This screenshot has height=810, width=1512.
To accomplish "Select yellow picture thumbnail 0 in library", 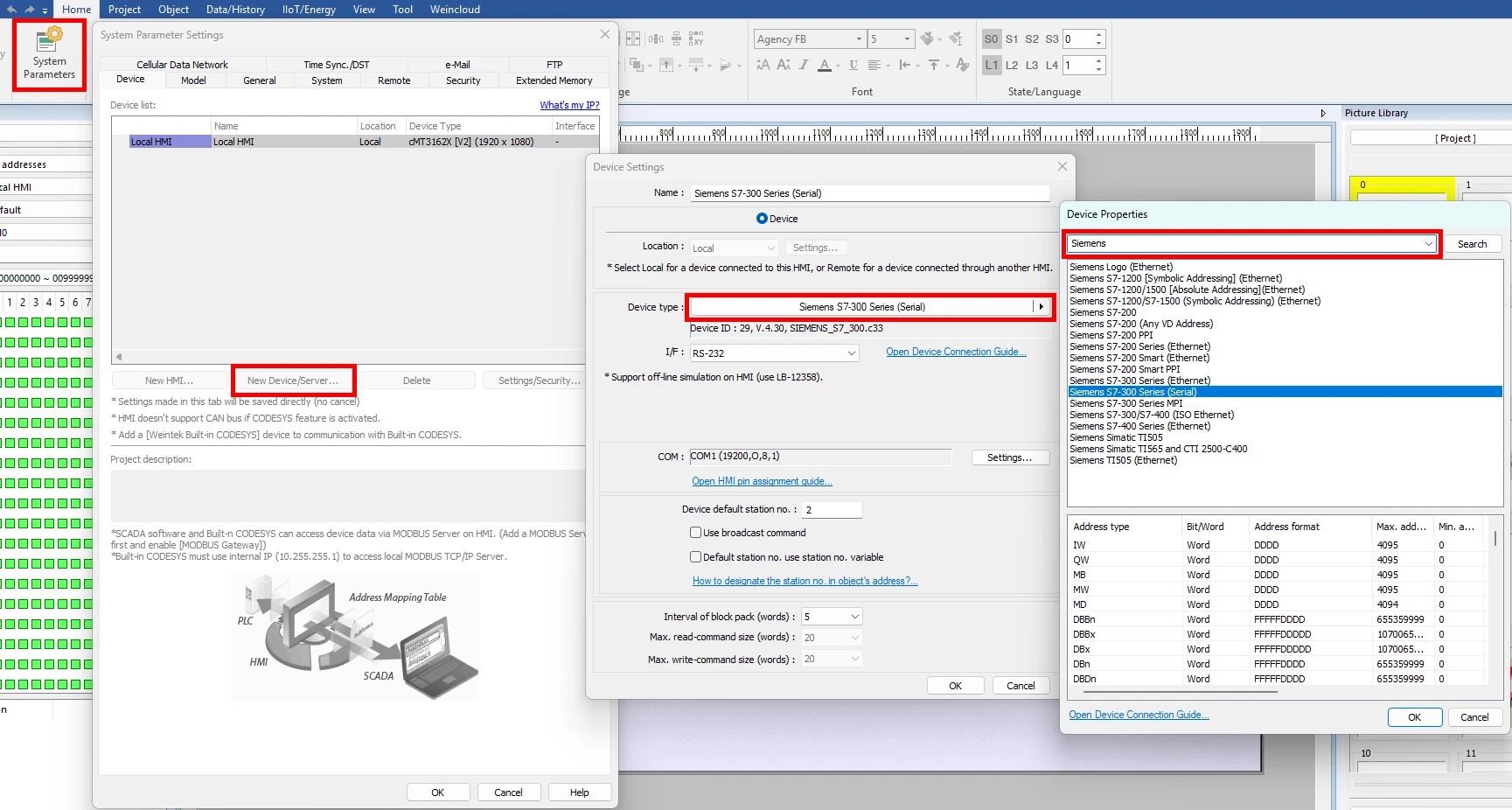I will coord(1401,187).
